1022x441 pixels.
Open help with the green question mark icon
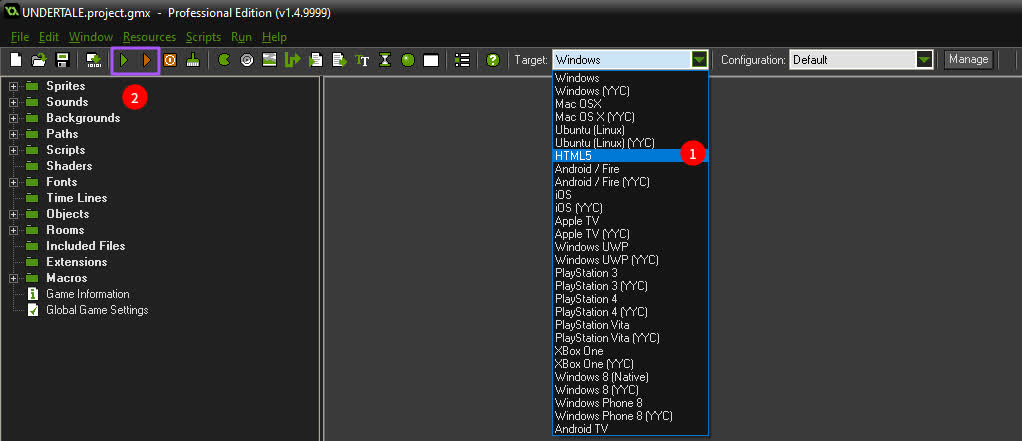493,60
